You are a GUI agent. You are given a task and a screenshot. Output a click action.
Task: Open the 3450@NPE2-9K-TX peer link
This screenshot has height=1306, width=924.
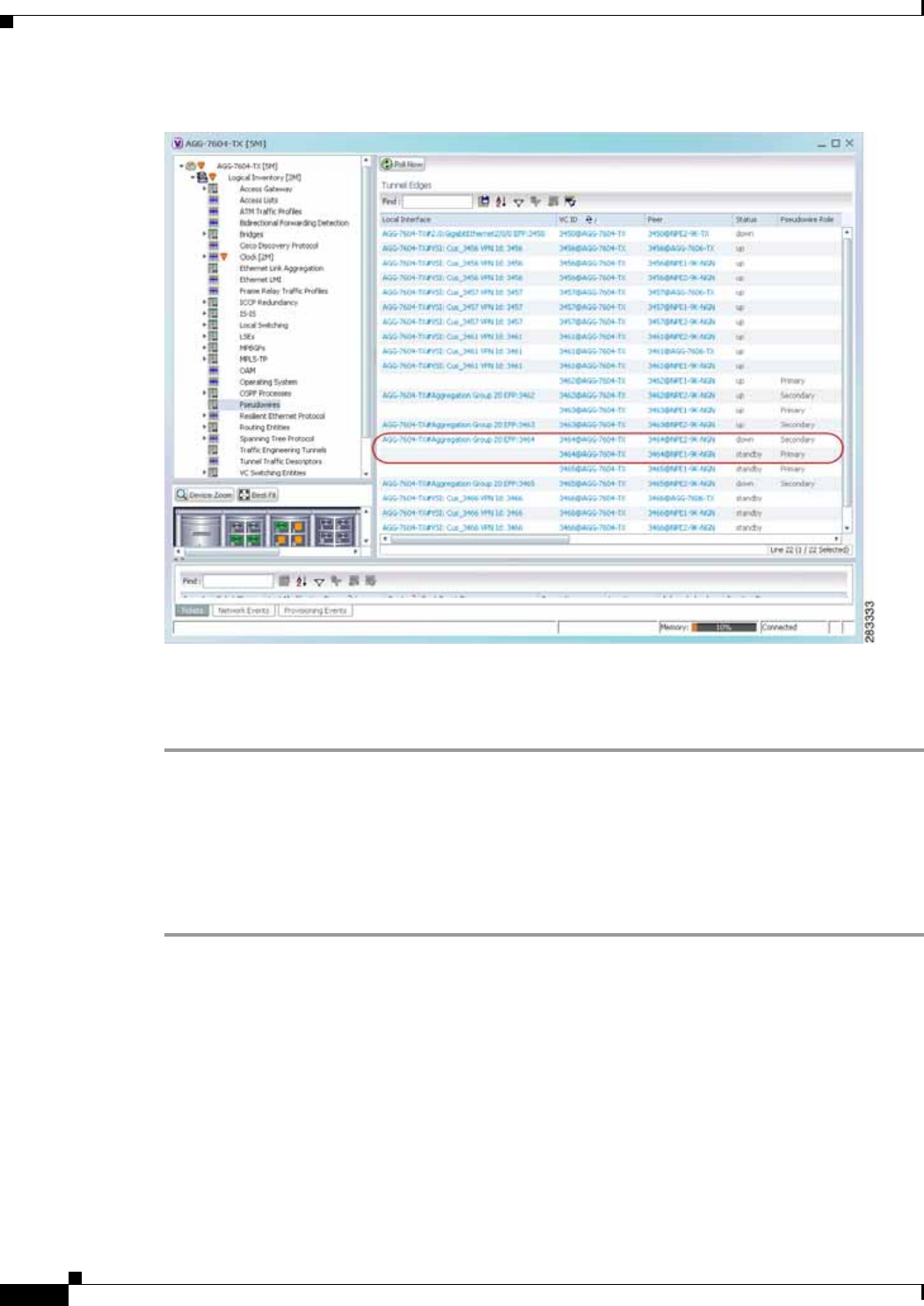pyautogui.click(x=678, y=234)
